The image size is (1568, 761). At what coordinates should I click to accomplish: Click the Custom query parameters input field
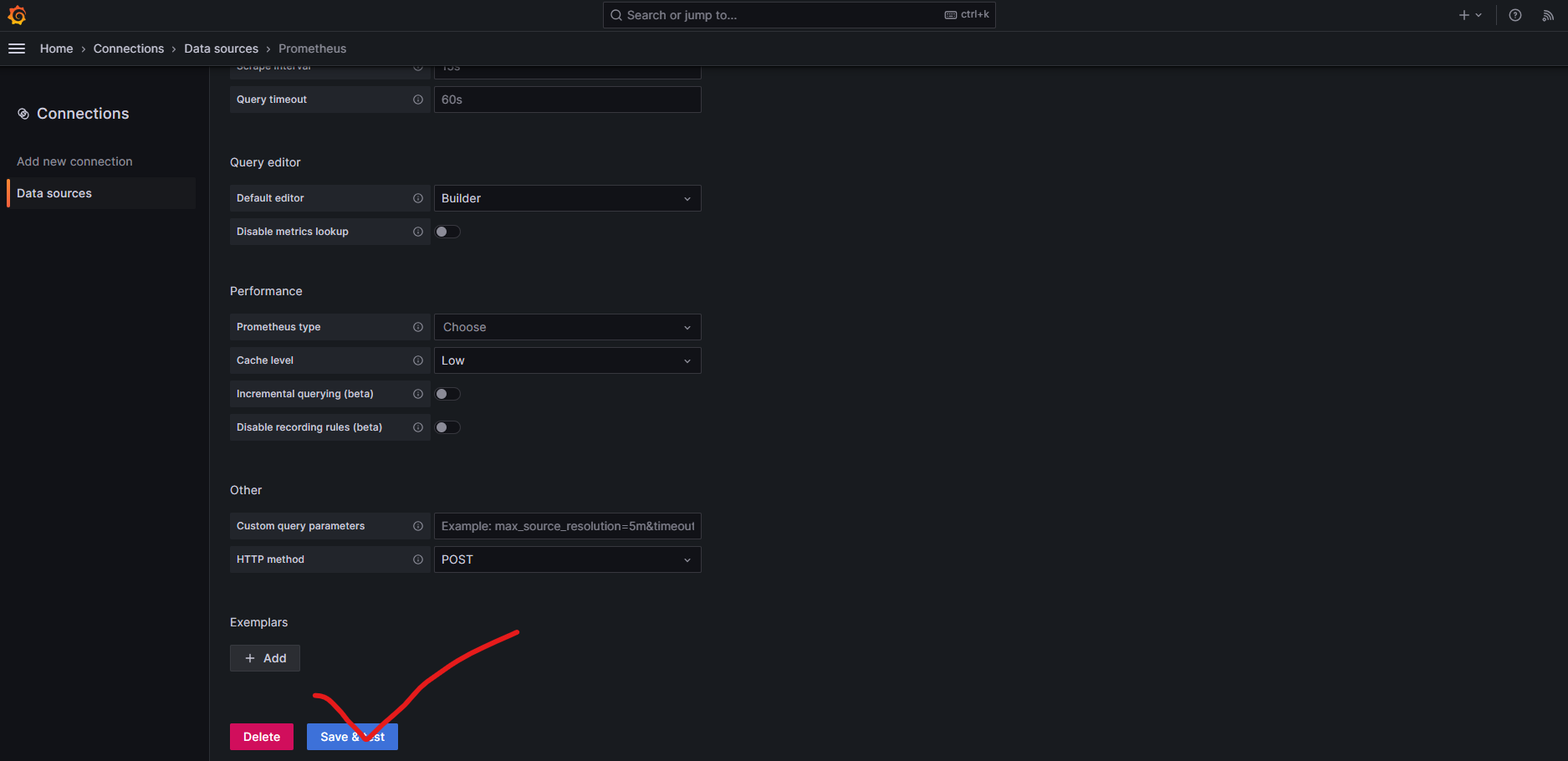tap(568, 526)
